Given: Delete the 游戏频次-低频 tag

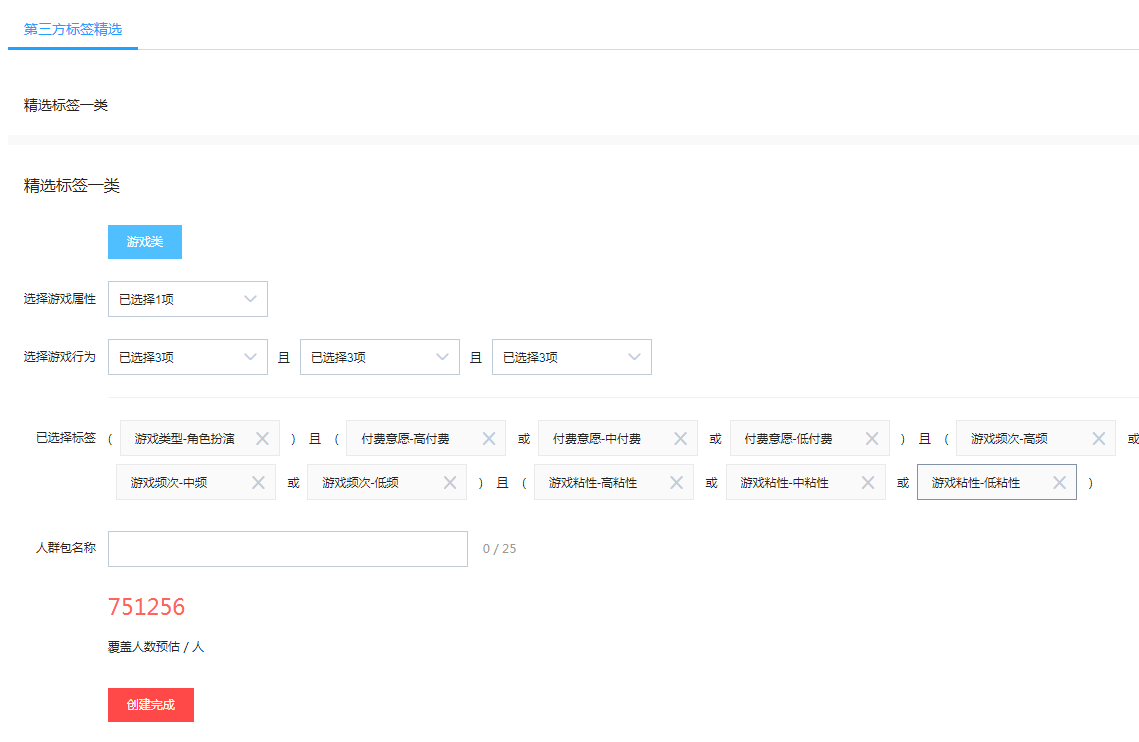Looking at the screenshot, I should click(449, 483).
